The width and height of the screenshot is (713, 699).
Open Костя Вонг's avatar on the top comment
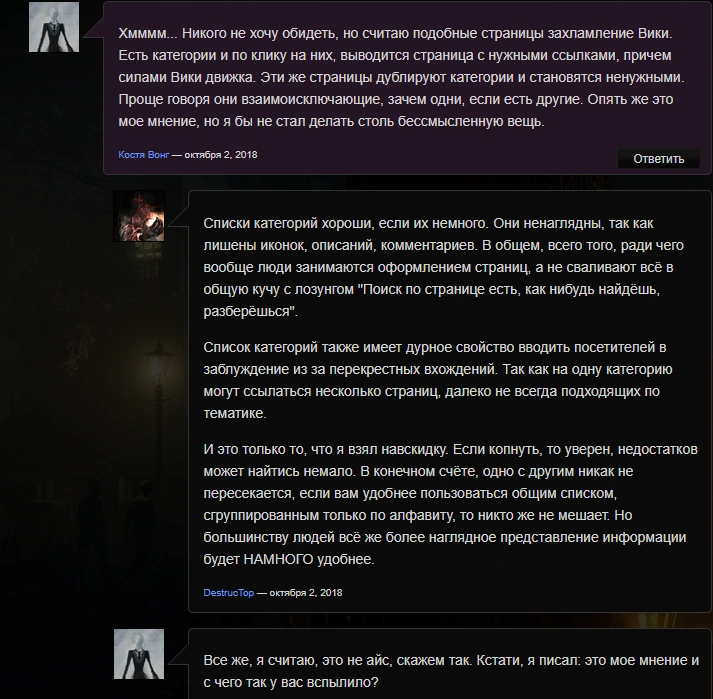(x=54, y=27)
